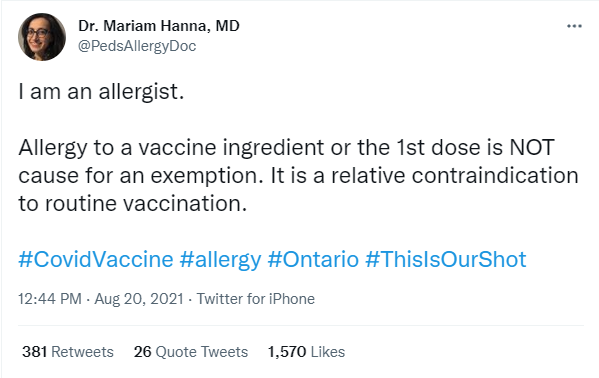Click the 12:44 PM timestamp
The height and width of the screenshot is (378, 599).
point(50,299)
